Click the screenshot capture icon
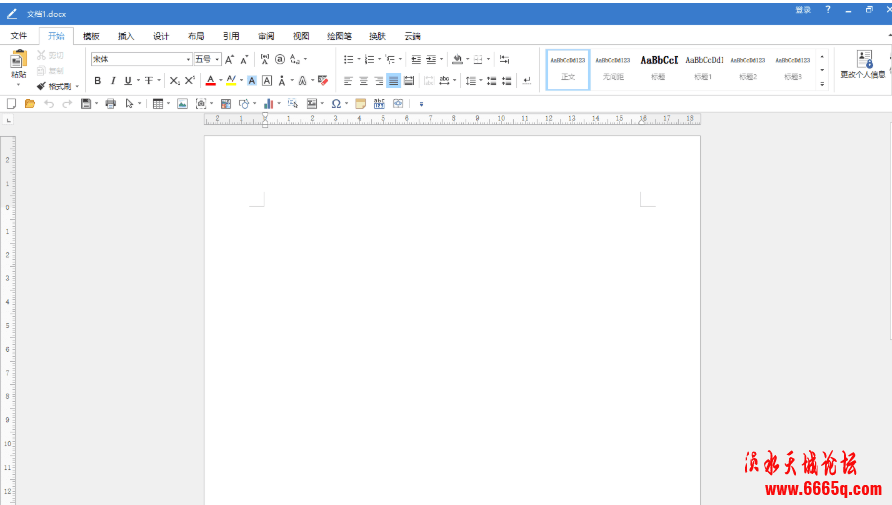Image resolution: width=892 pixels, height=505 pixels. (201, 104)
